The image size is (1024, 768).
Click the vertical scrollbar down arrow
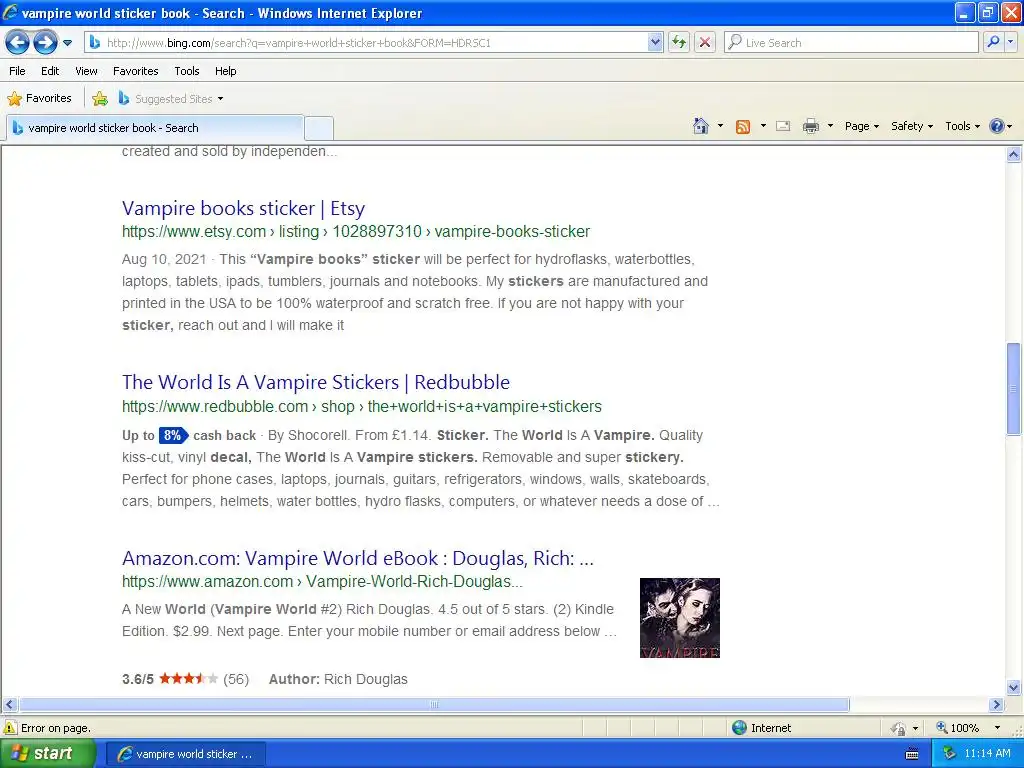(1014, 687)
